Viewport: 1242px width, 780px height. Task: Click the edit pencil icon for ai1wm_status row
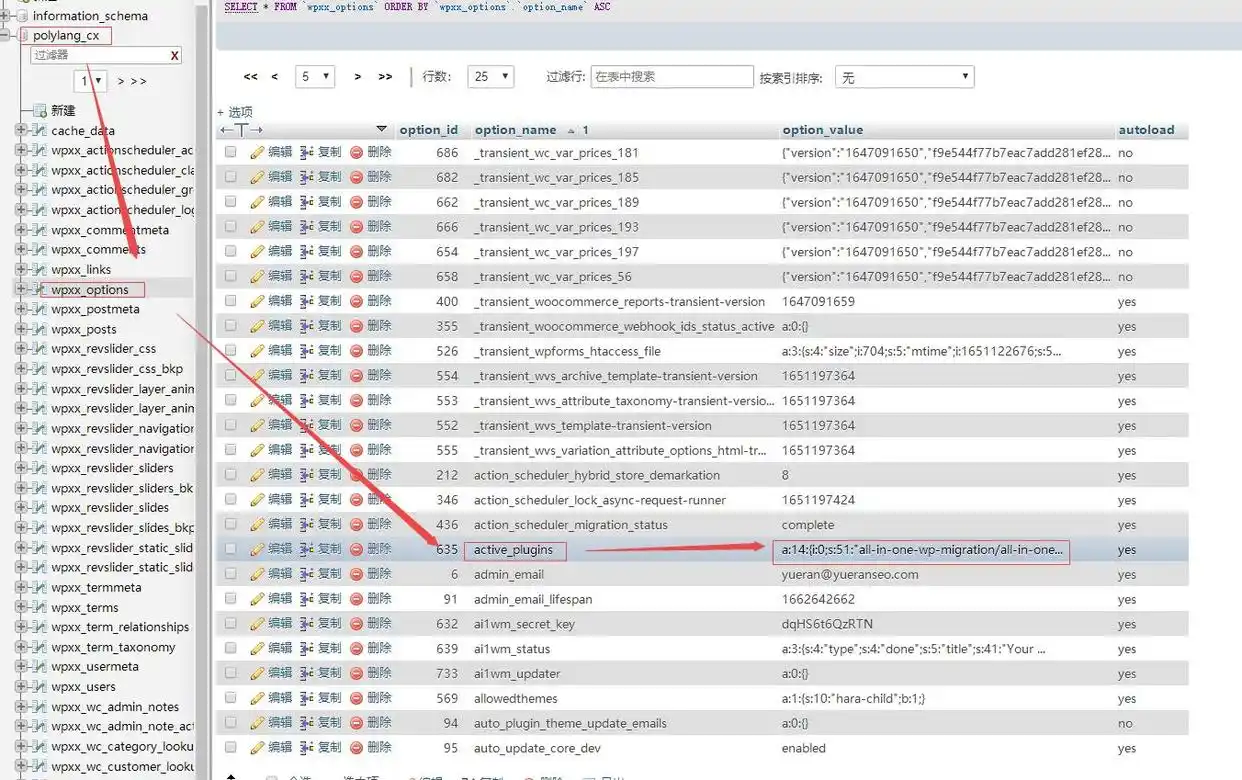(257, 649)
